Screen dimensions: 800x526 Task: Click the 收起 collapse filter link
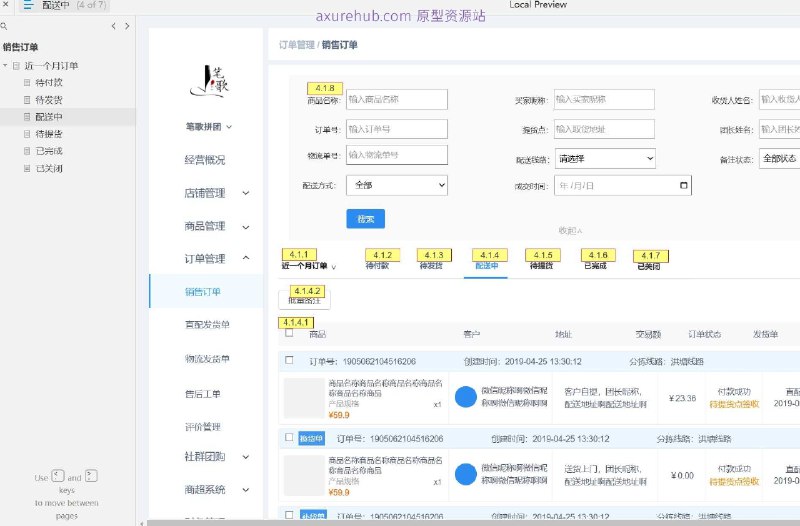tap(570, 231)
